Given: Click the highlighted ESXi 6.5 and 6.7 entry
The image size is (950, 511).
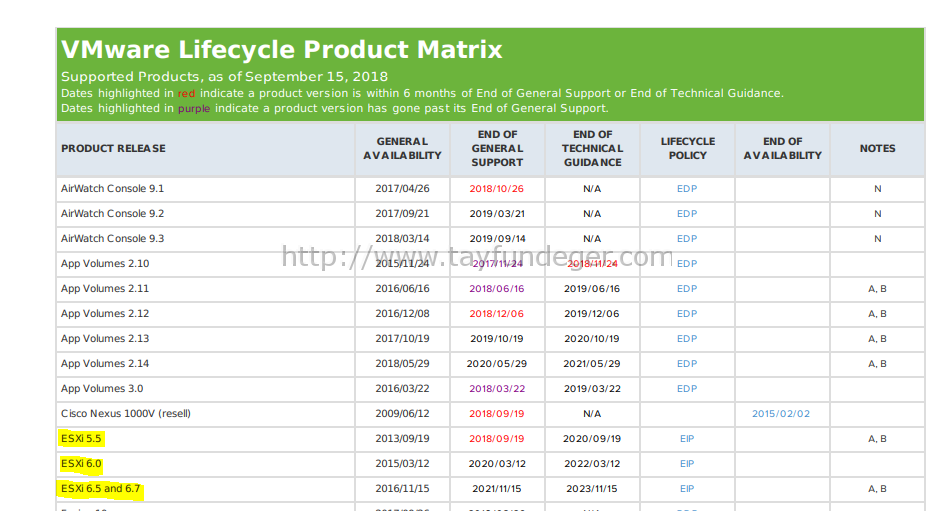Looking at the screenshot, I should pos(100,489).
